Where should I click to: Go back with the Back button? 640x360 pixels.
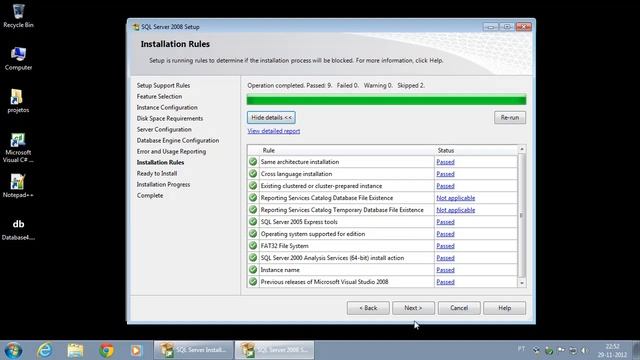point(368,308)
